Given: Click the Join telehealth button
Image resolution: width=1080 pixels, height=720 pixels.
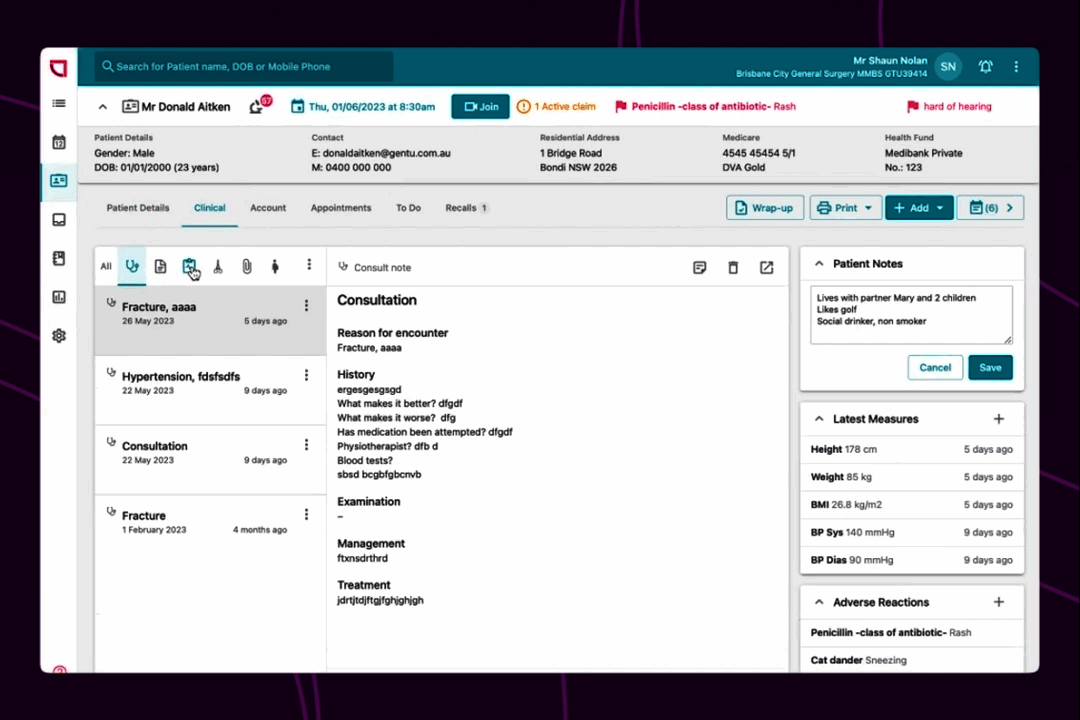Looking at the screenshot, I should click(480, 106).
